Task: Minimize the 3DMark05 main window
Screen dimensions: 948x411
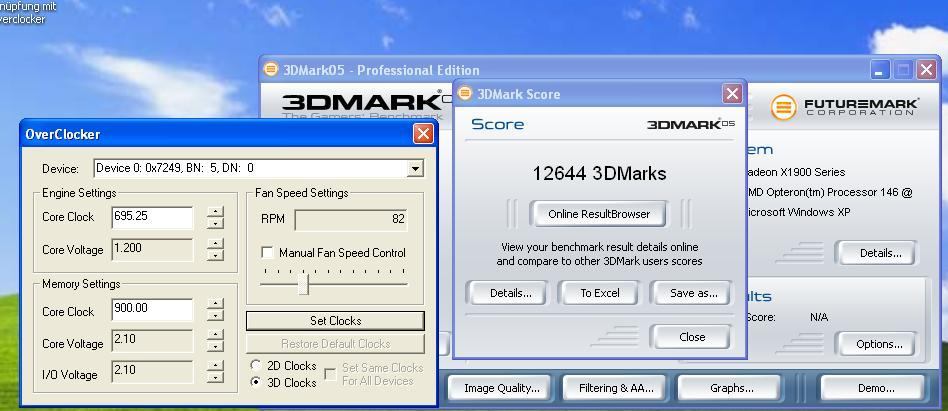Action: (880, 70)
